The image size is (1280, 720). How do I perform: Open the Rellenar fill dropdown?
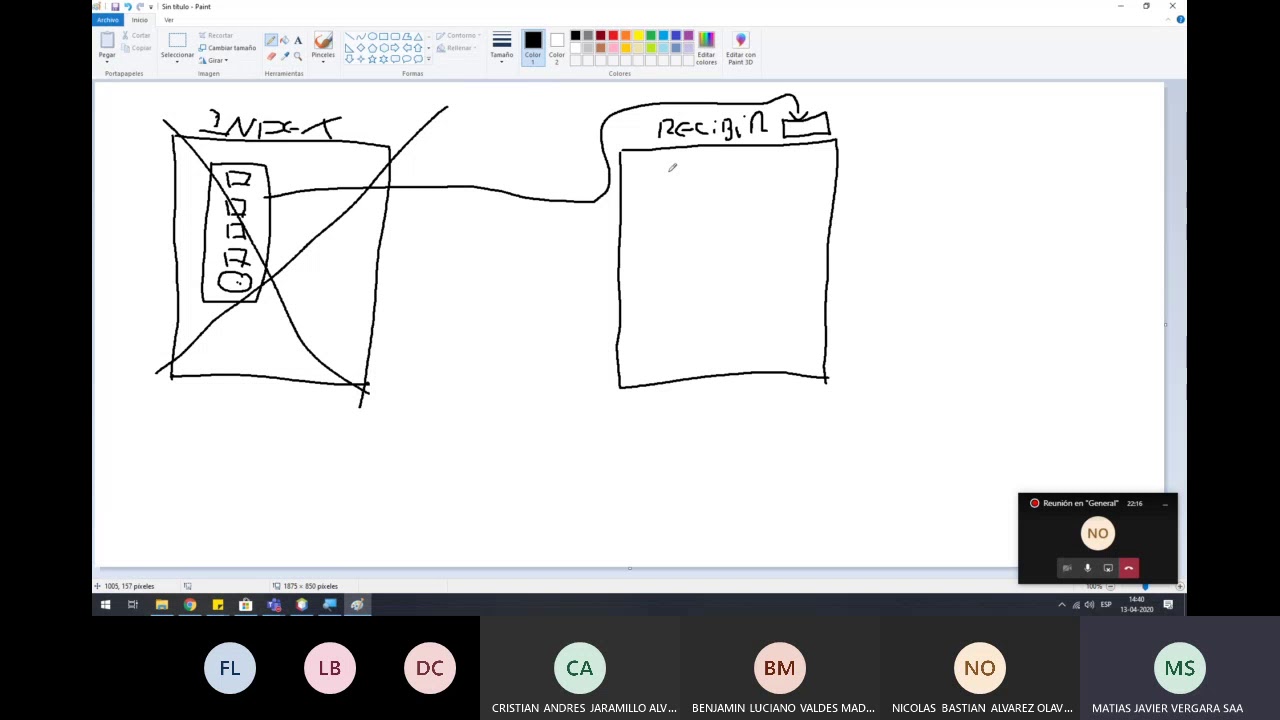[457, 48]
